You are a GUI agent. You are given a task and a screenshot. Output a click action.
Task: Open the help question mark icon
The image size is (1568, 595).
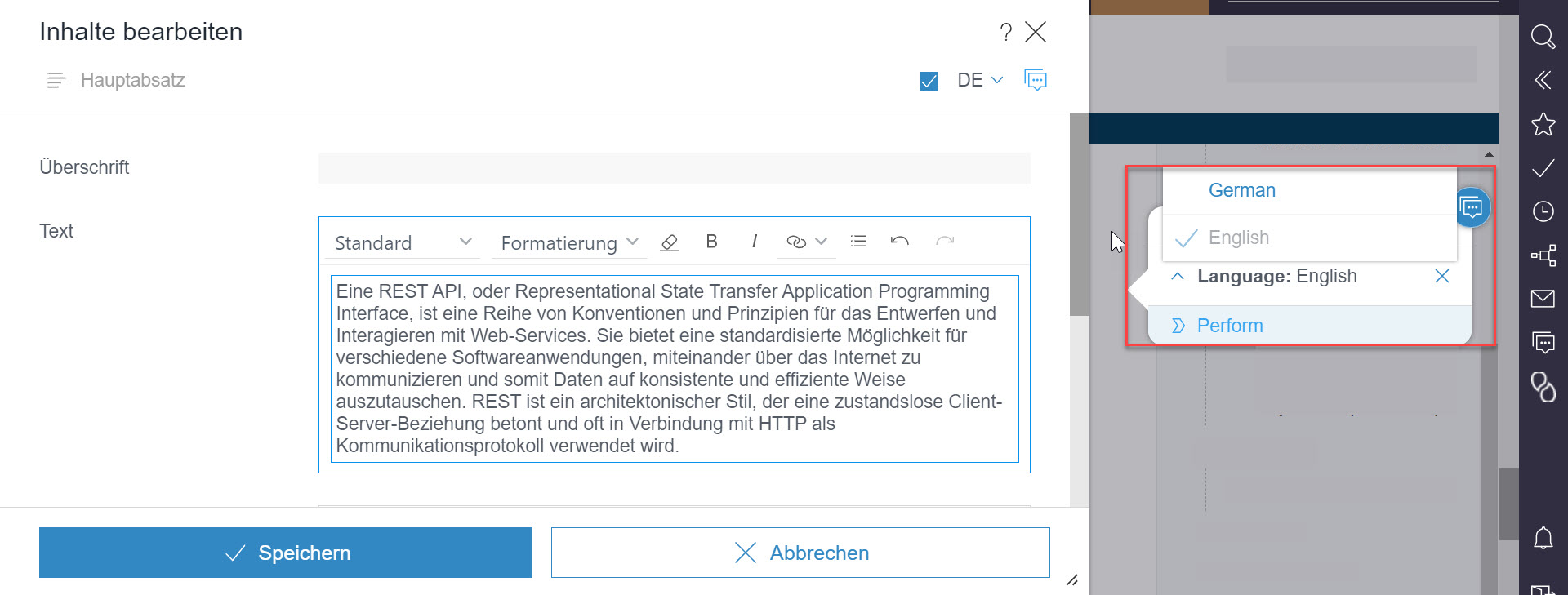[1006, 32]
